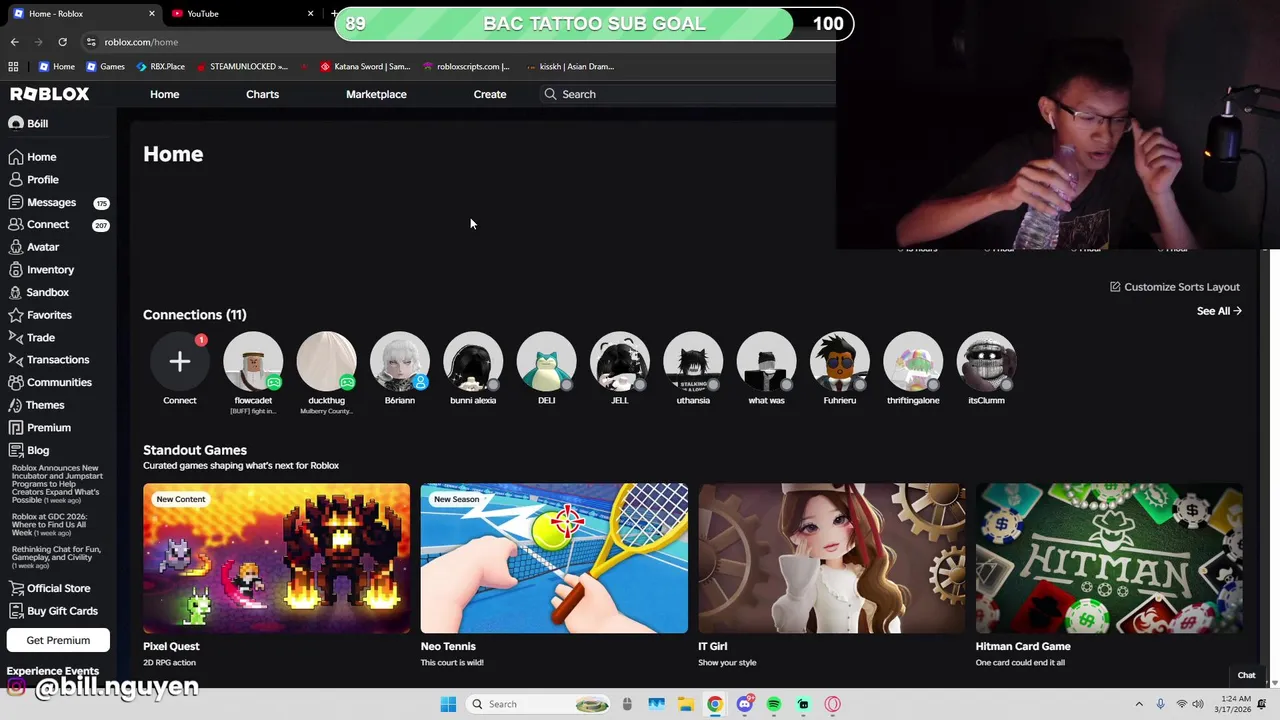This screenshot has height=720, width=1280.
Task: Open Chrome from the taskbar
Action: (x=715, y=704)
